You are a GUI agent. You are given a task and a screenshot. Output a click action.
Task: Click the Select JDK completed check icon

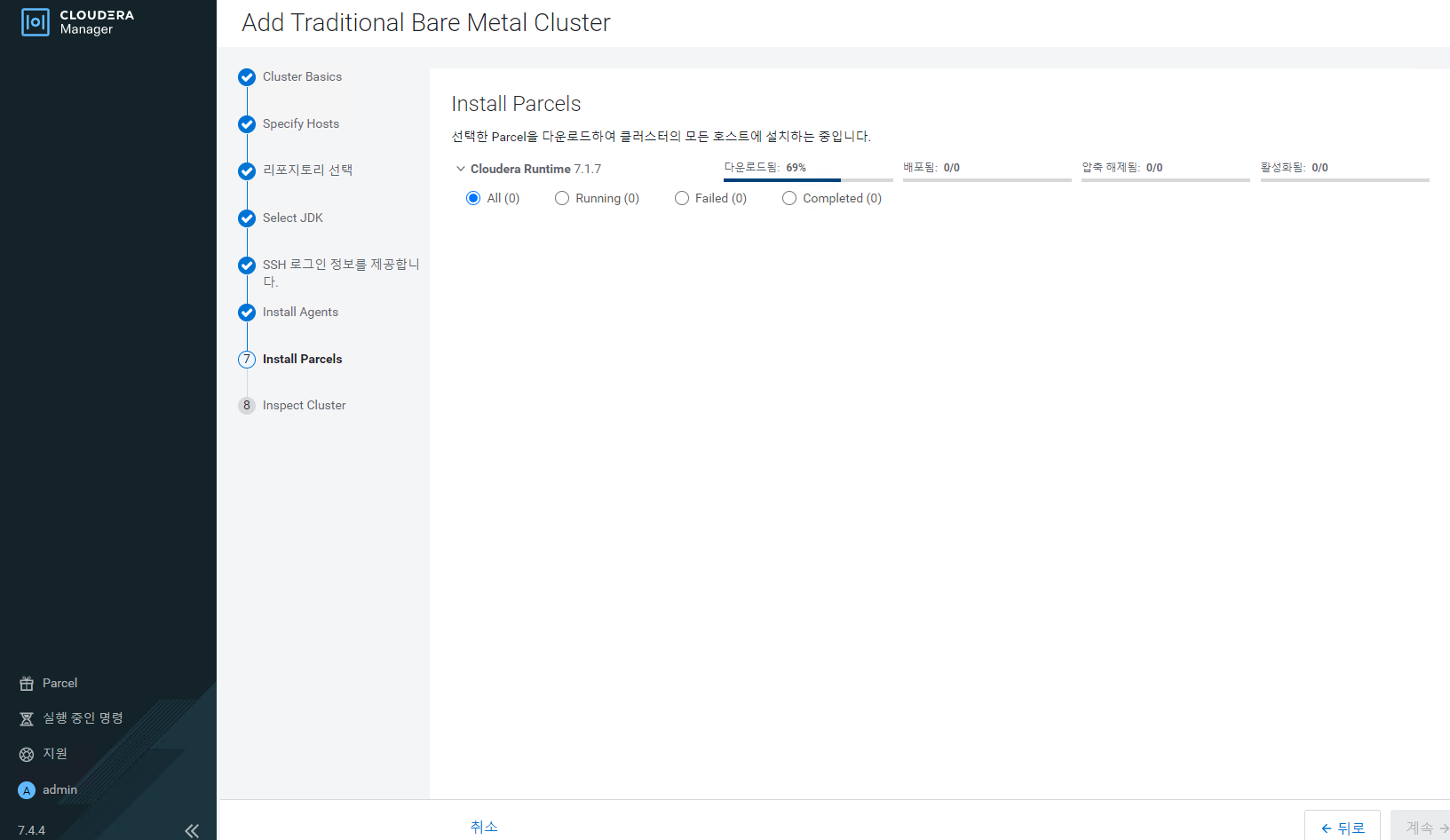[x=247, y=218]
